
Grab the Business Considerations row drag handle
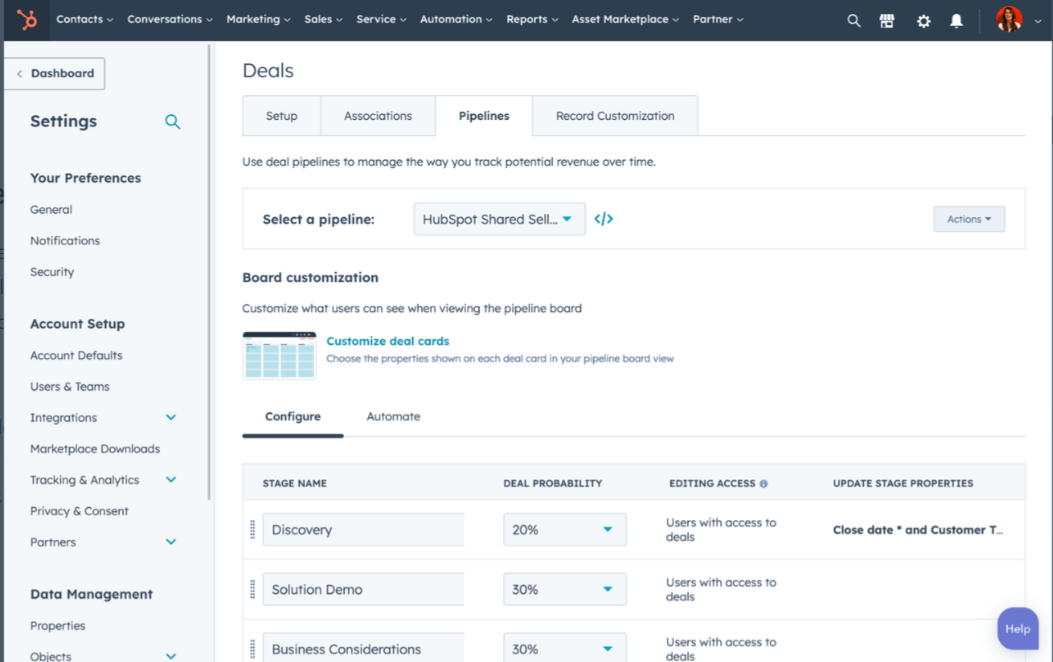coord(253,649)
